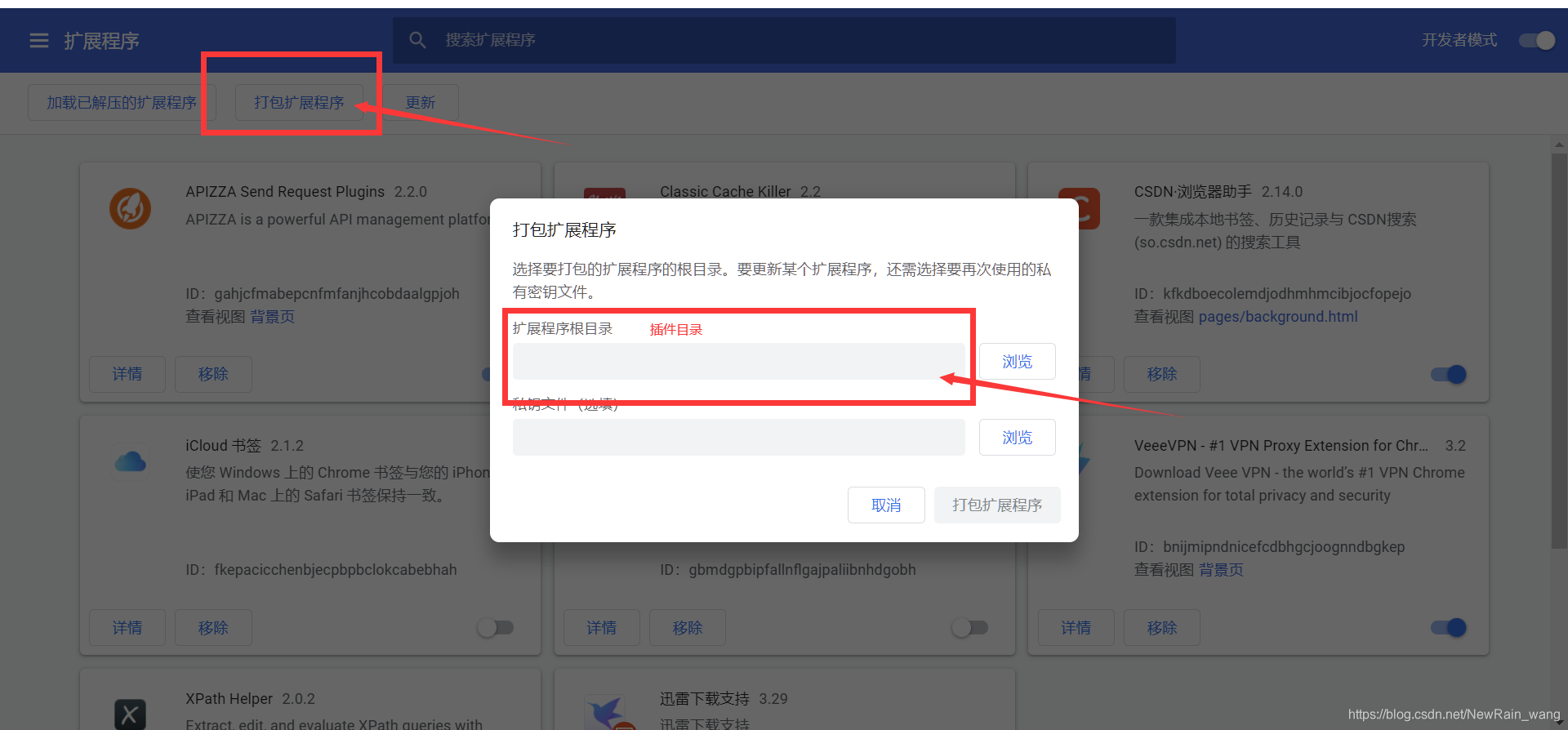Click the XPath Helper extension icon
The height and width of the screenshot is (730, 1568).
131,715
